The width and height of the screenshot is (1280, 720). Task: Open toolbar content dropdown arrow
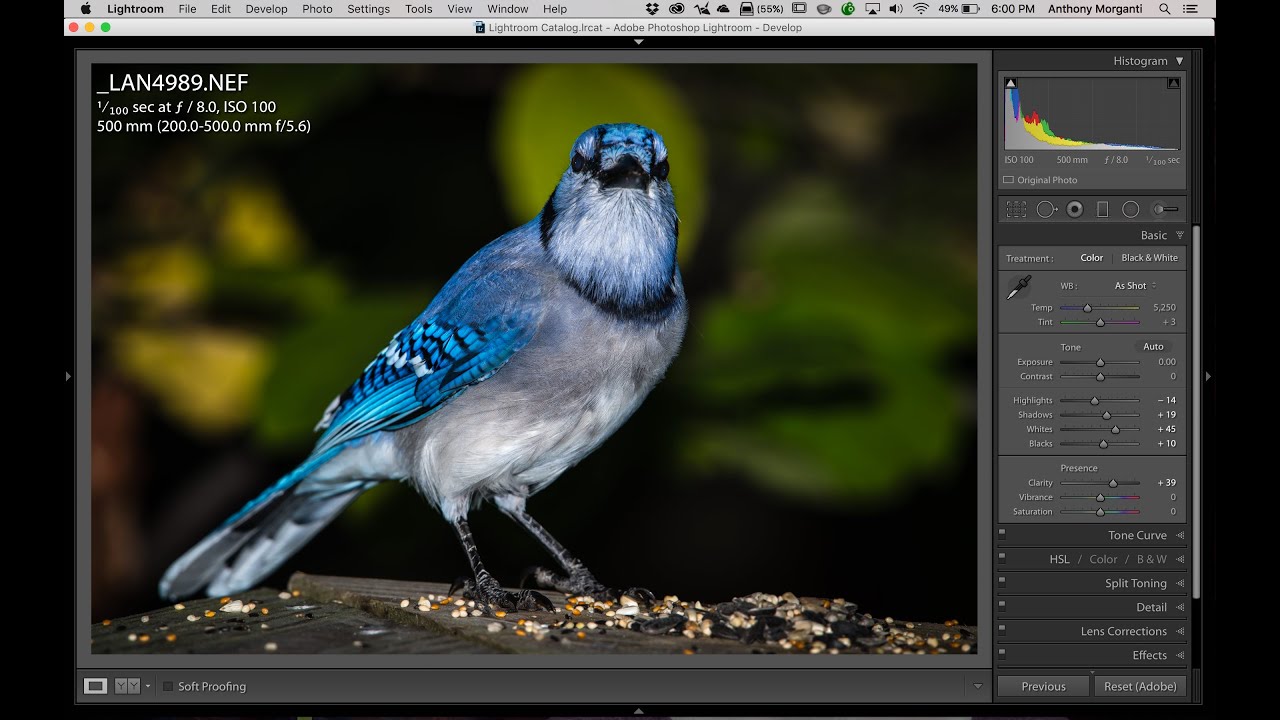[978, 686]
